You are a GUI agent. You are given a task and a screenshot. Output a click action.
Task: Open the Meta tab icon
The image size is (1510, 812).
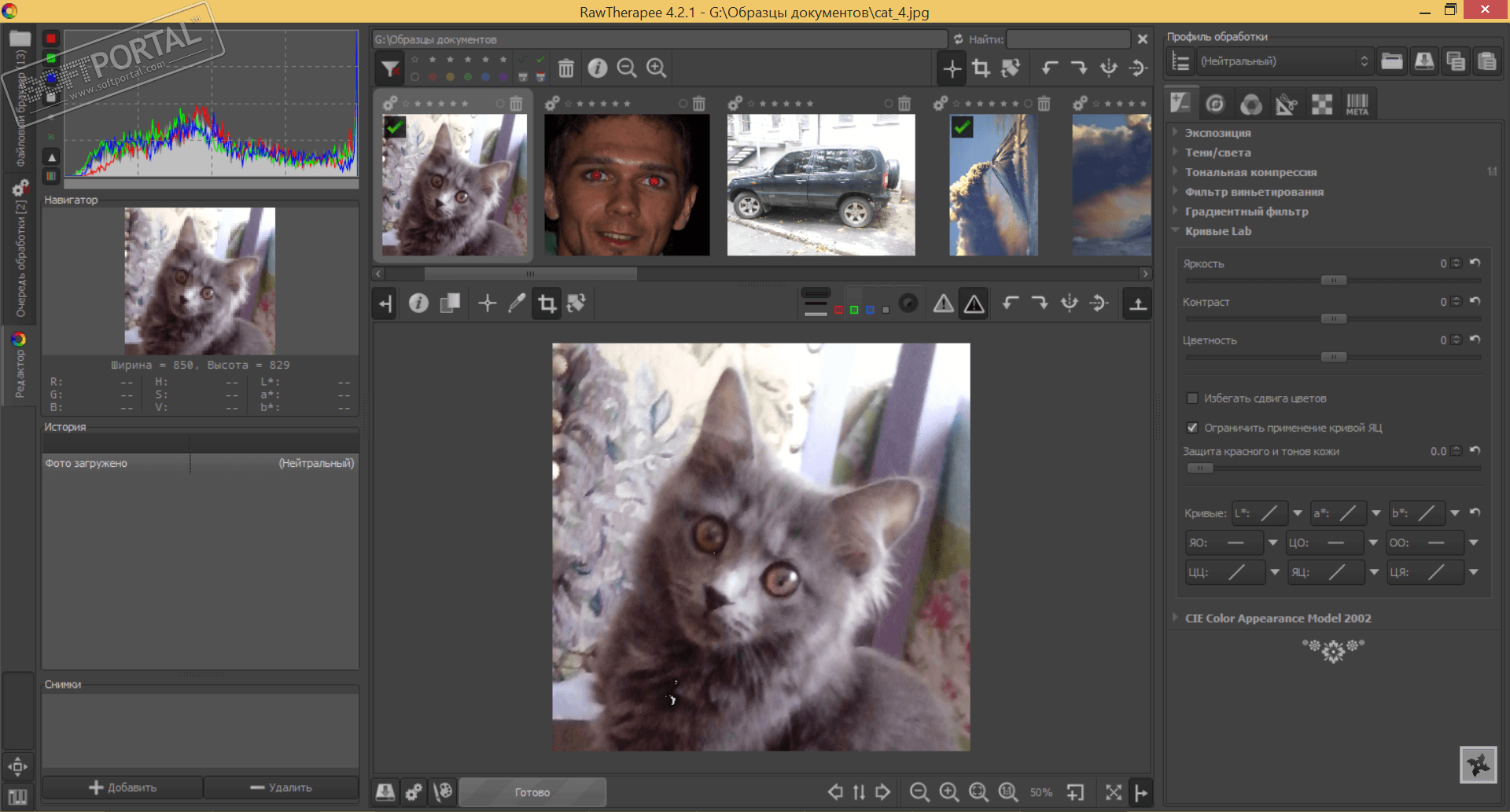pos(1357,104)
